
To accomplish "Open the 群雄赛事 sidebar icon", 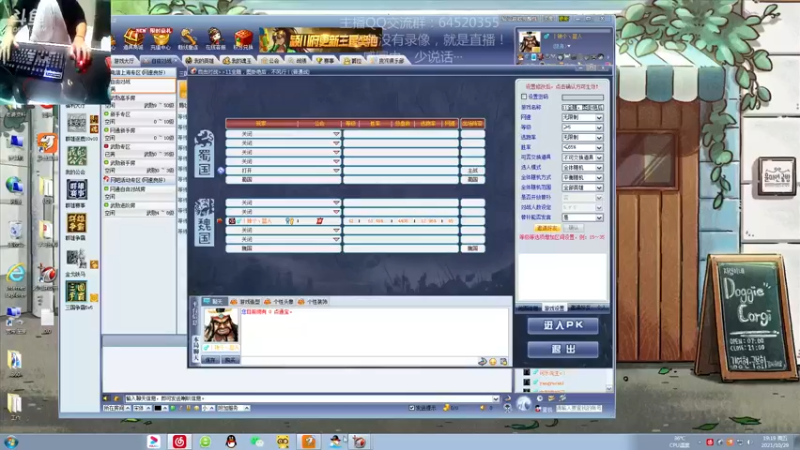I will pyautogui.click(x=77, y=189).
